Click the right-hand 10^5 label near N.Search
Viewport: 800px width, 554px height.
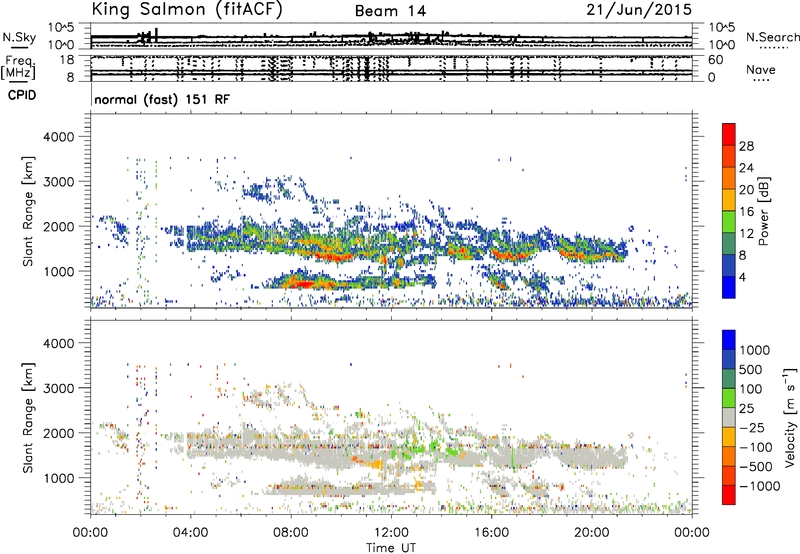tap(722, 28)
